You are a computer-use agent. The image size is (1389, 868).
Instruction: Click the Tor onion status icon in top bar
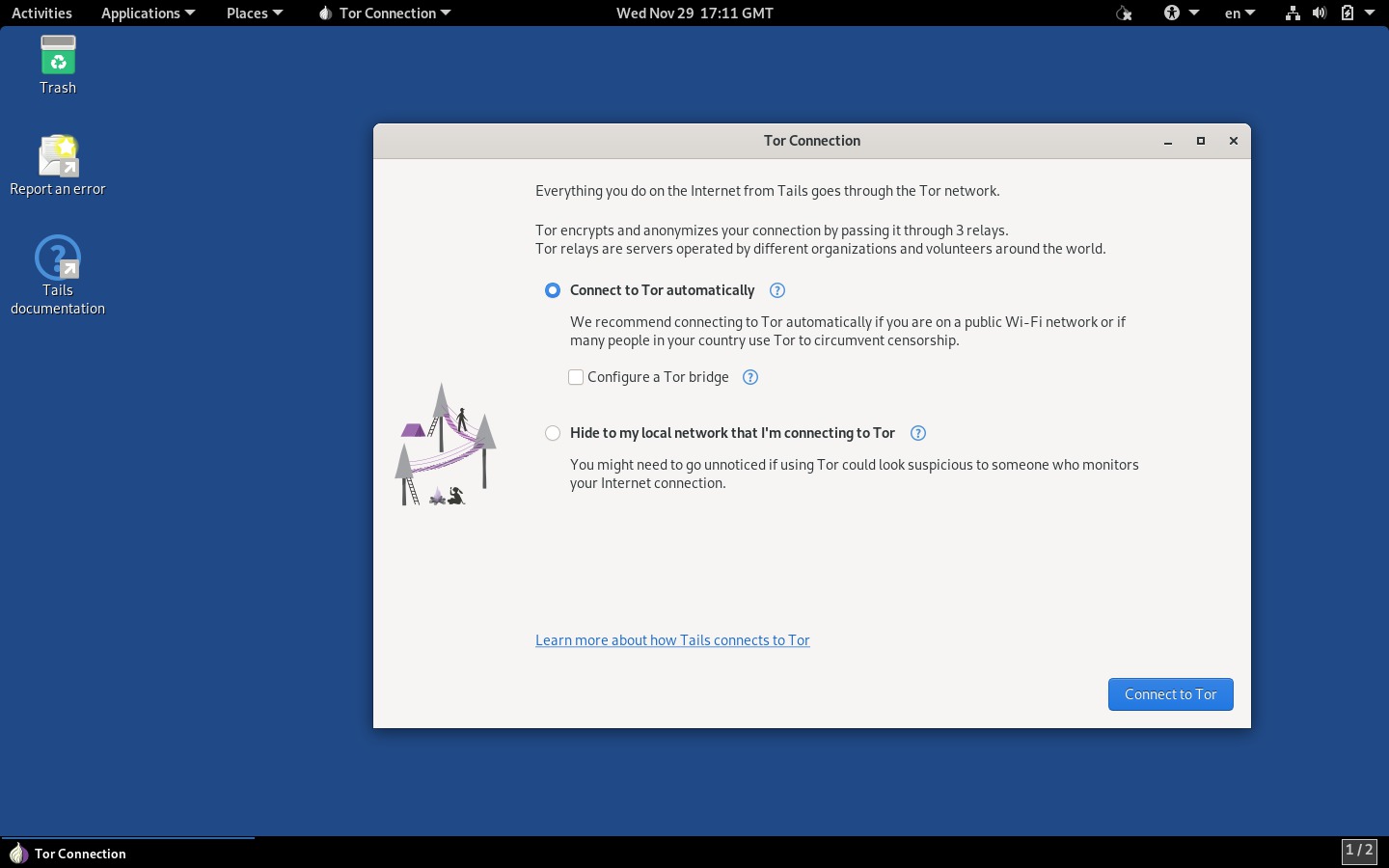(x=1124, y=13)
